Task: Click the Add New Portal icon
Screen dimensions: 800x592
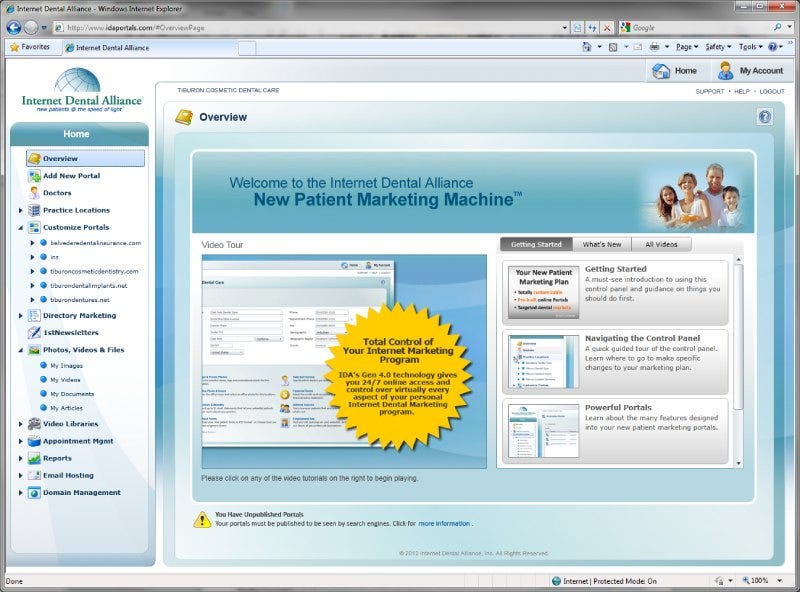Action: 34,176
